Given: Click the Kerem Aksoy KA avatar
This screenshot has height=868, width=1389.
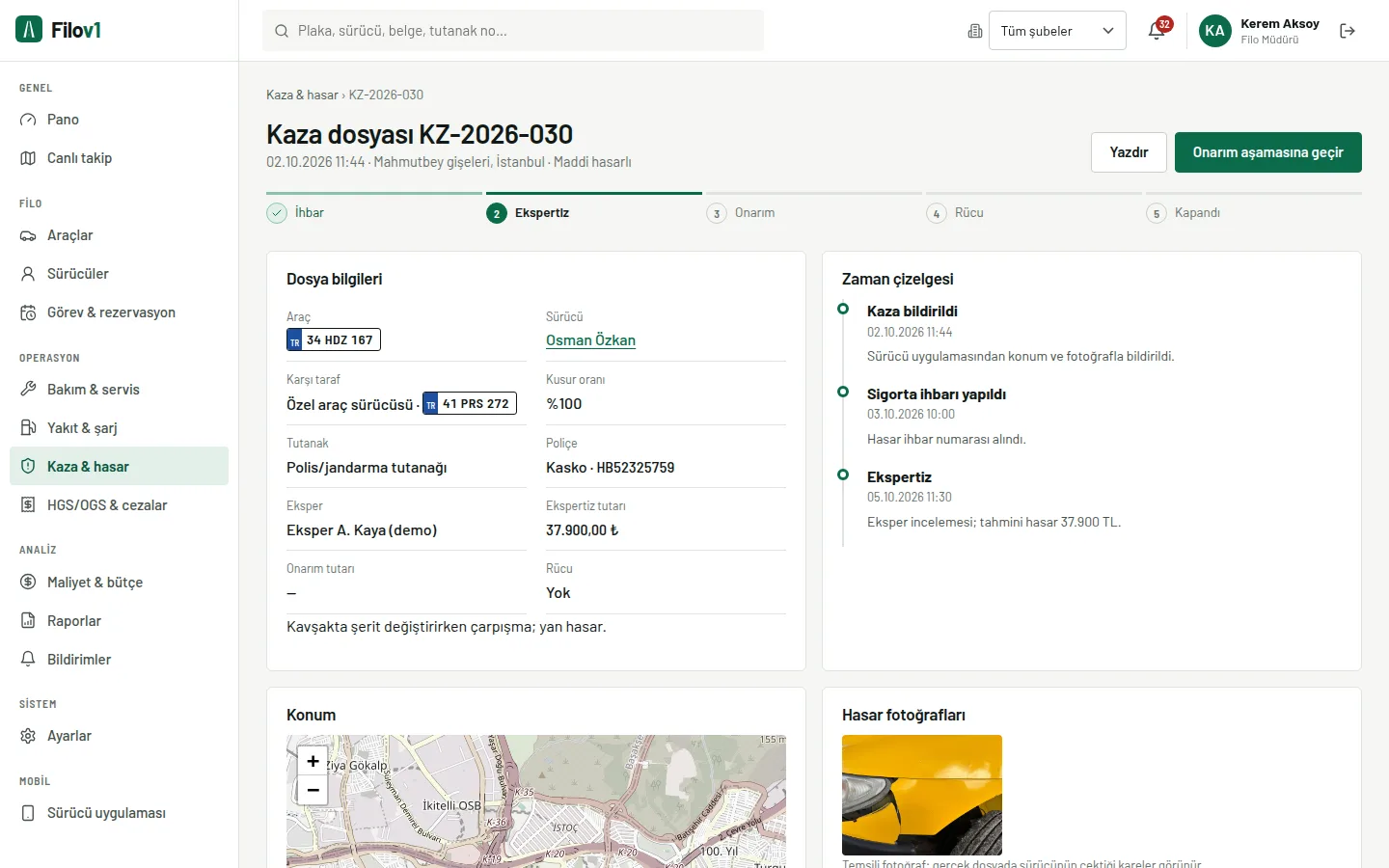Looking at the screenshot, I should point(1215,31).
